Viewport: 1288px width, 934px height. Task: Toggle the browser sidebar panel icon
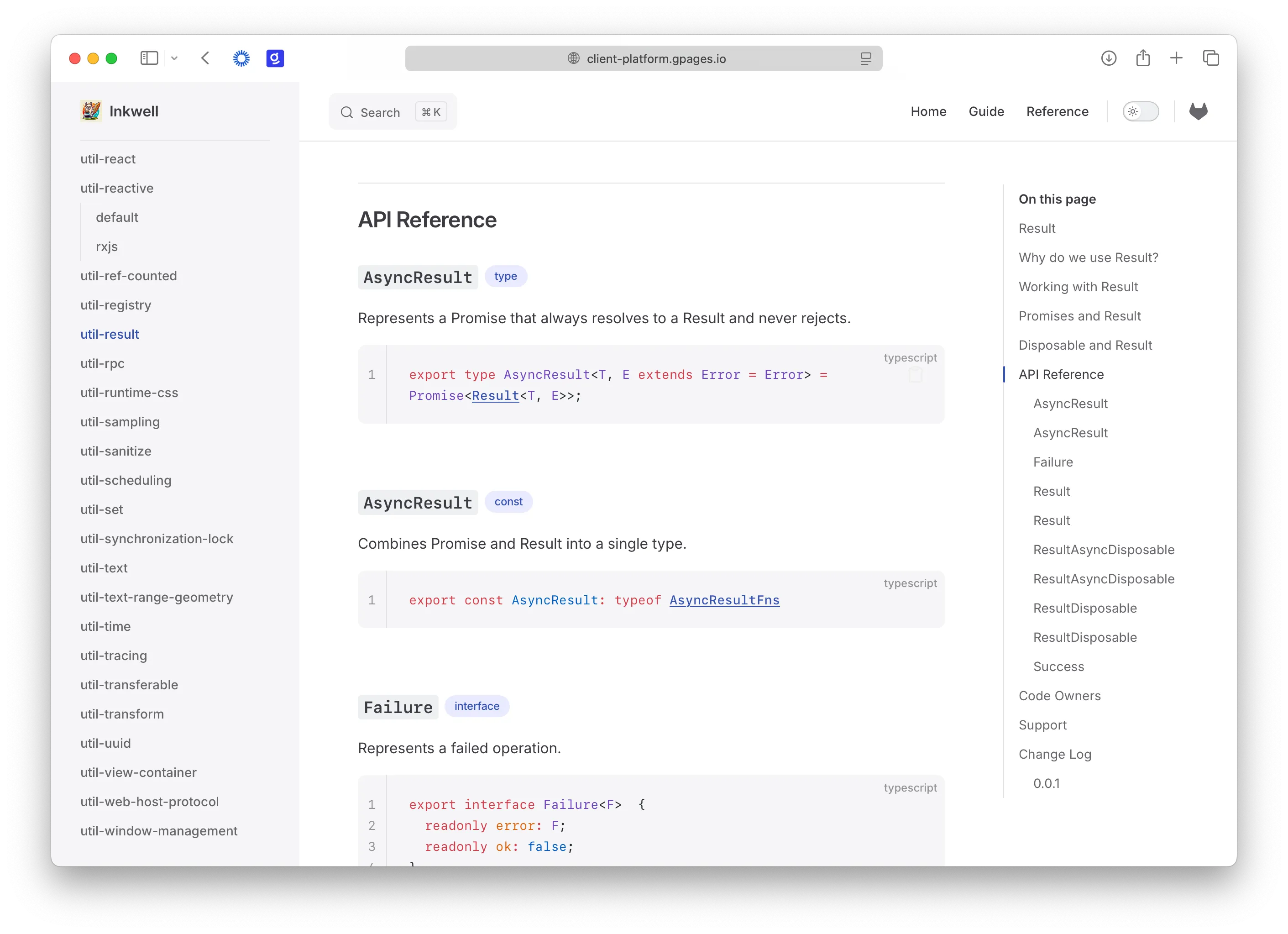(x=149, y=58)
